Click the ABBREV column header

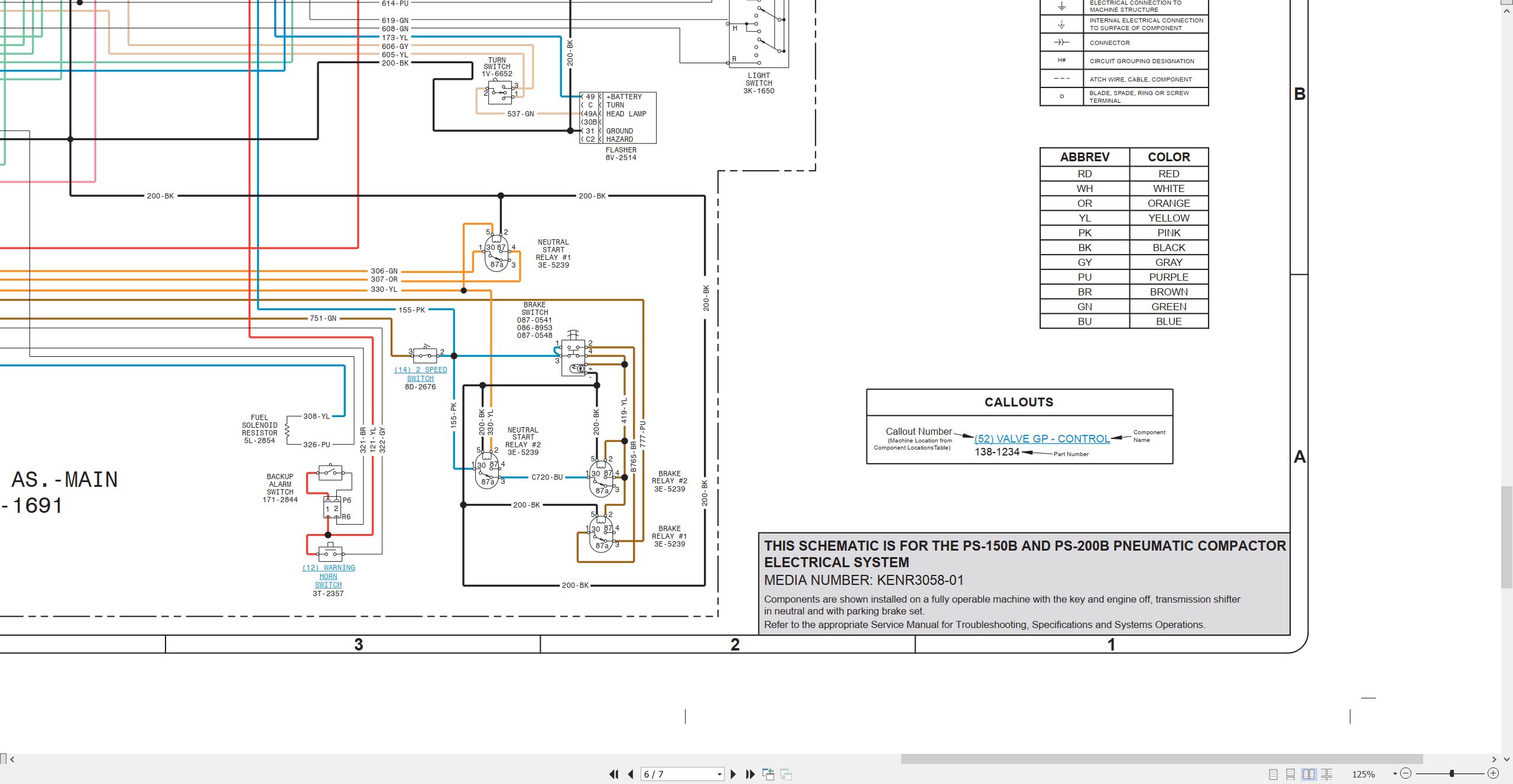[x=1085, y=157]
